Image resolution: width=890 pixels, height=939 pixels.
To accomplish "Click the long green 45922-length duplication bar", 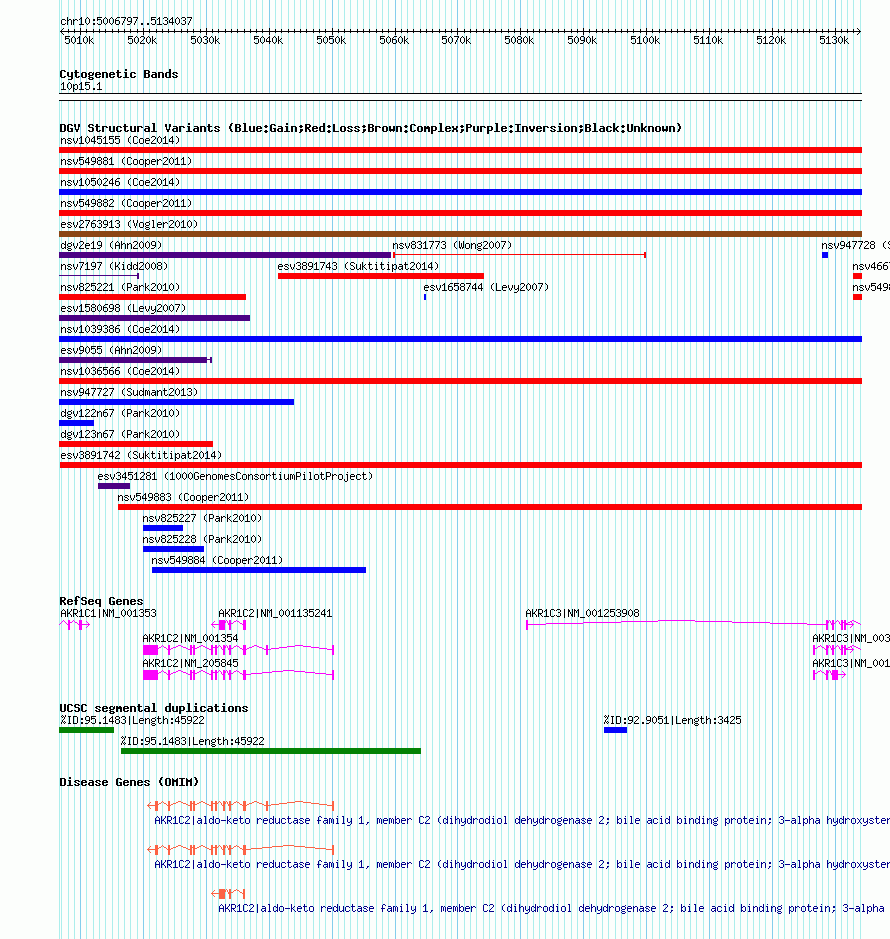I will point(271,751).
